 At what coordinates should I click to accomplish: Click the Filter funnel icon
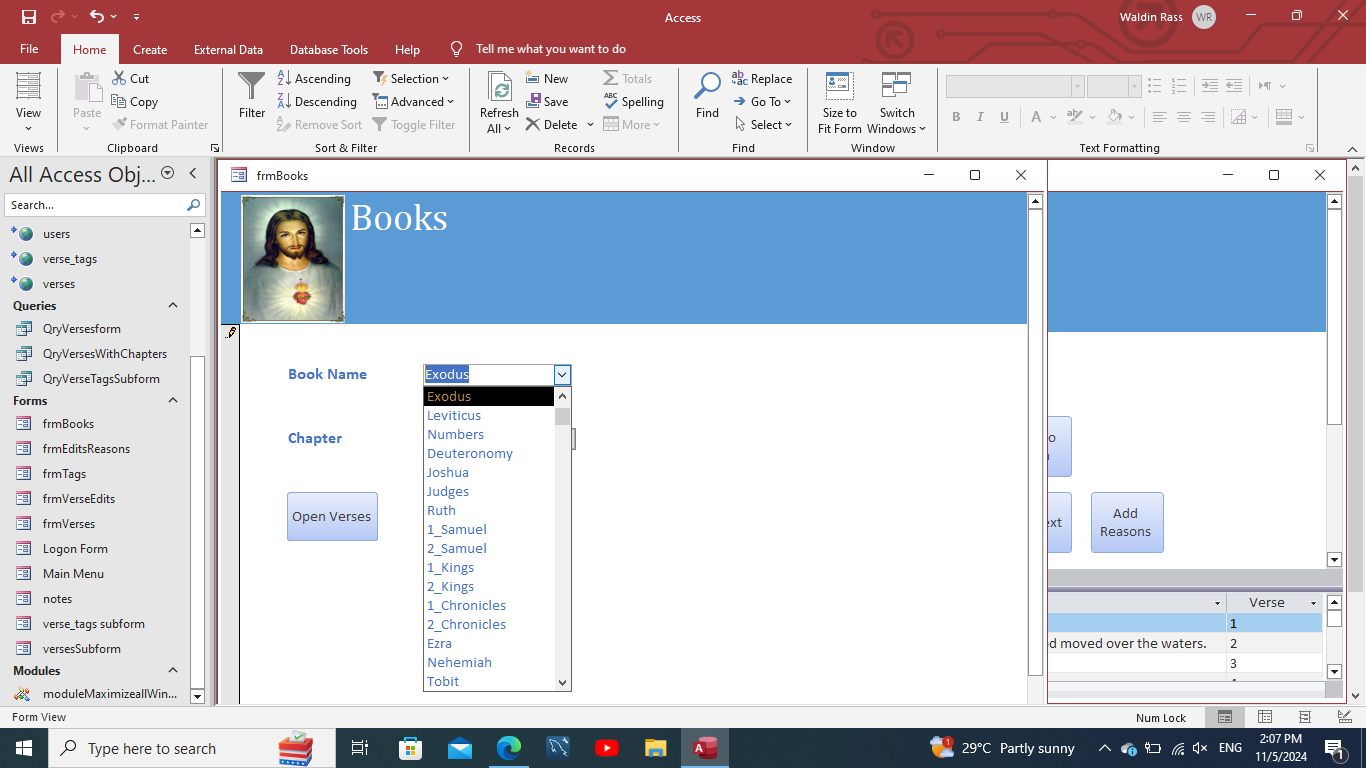252,87
